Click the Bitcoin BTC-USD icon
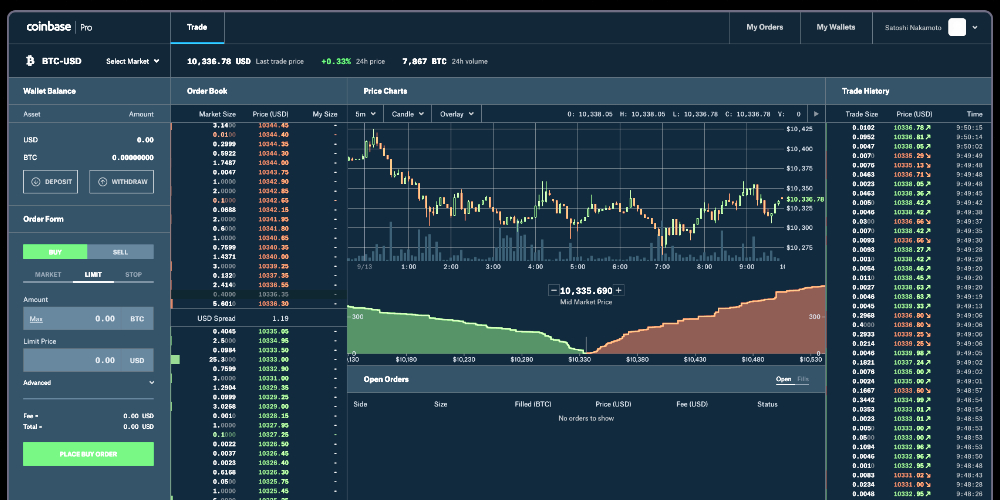 click(29, 61)
